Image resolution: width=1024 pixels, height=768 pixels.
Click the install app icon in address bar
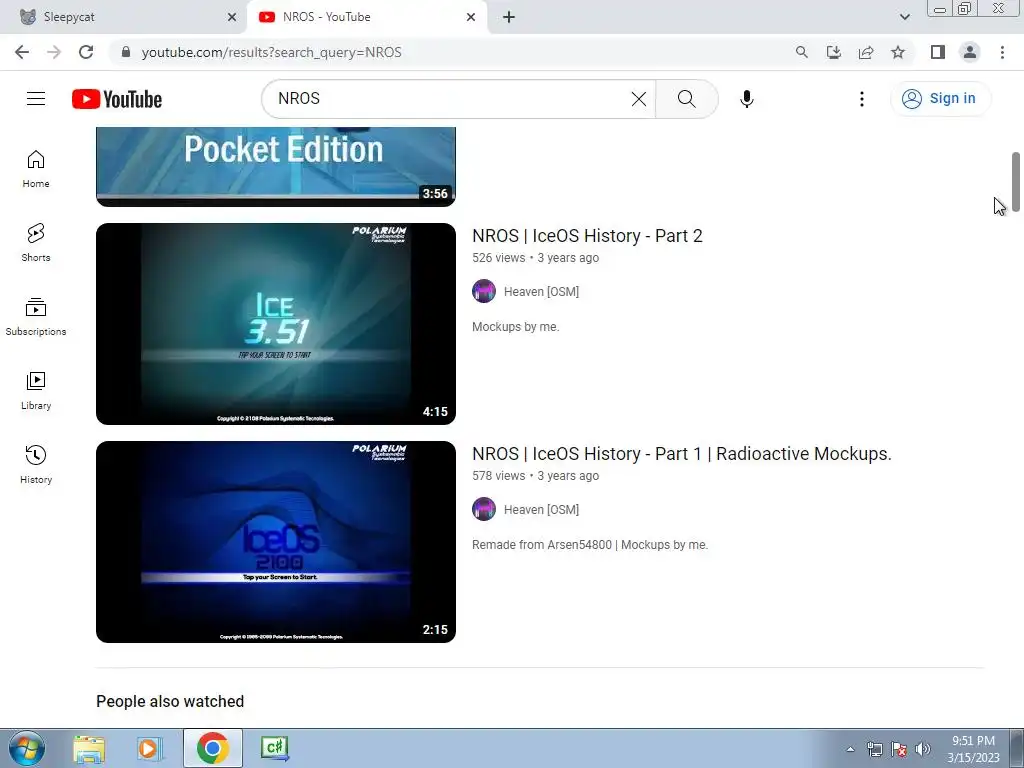point(833,52)
